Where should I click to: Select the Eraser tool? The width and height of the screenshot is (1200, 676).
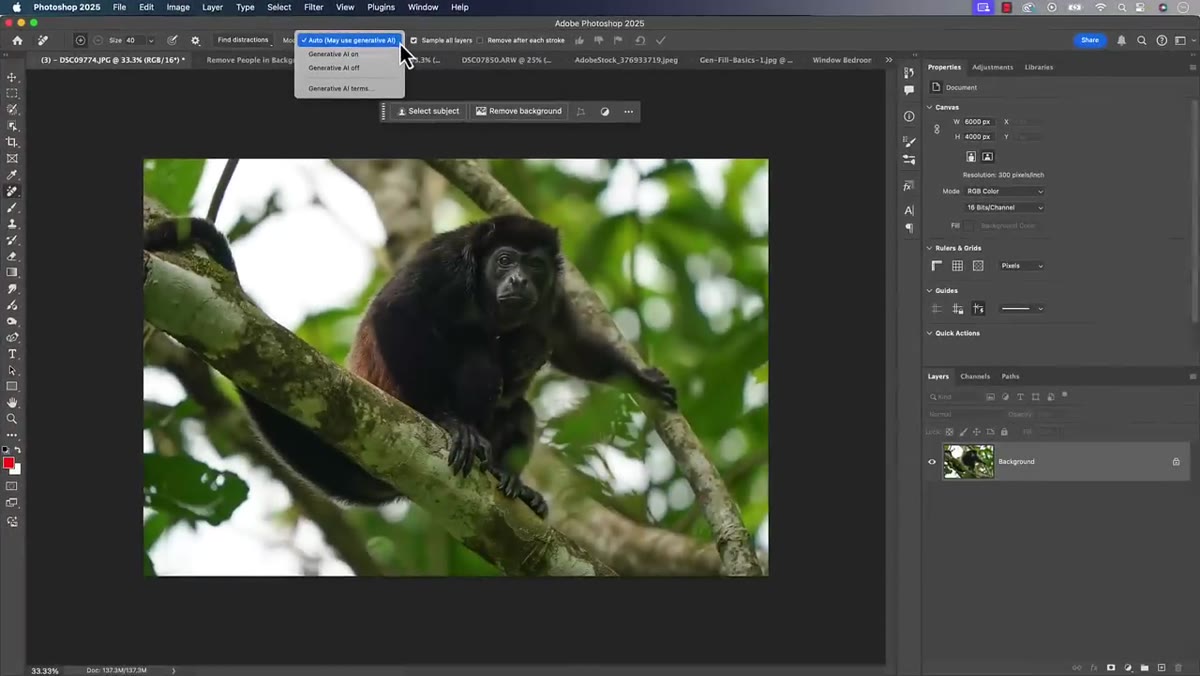pyautogui.click(x=12, y=256)
